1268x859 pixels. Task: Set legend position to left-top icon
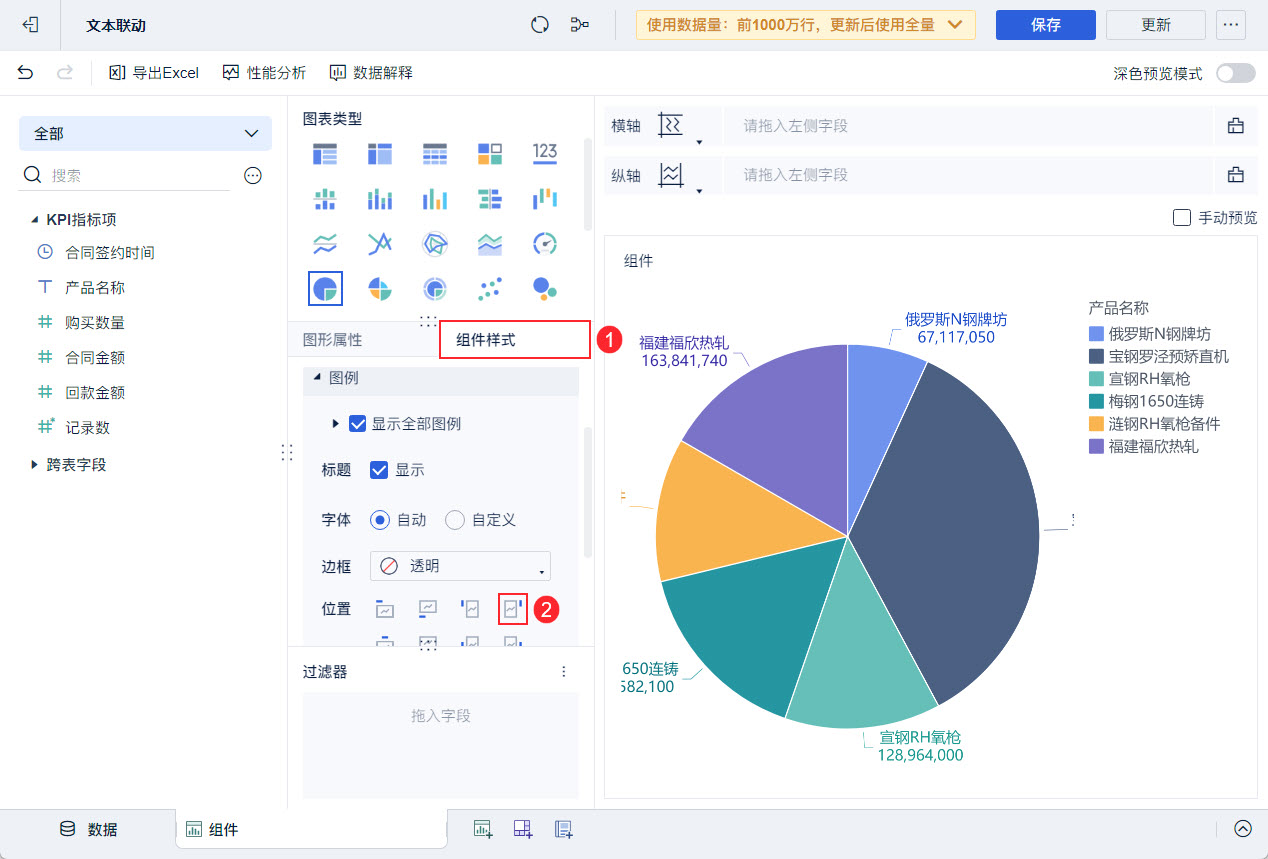(x=470, y=608)
